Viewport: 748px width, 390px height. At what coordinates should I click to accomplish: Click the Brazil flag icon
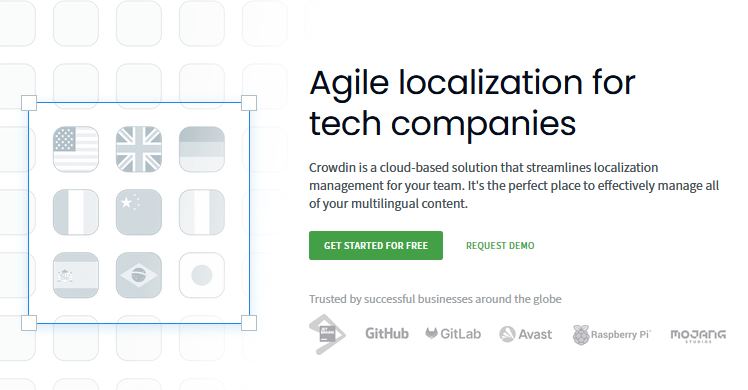[x=139, y=275]
